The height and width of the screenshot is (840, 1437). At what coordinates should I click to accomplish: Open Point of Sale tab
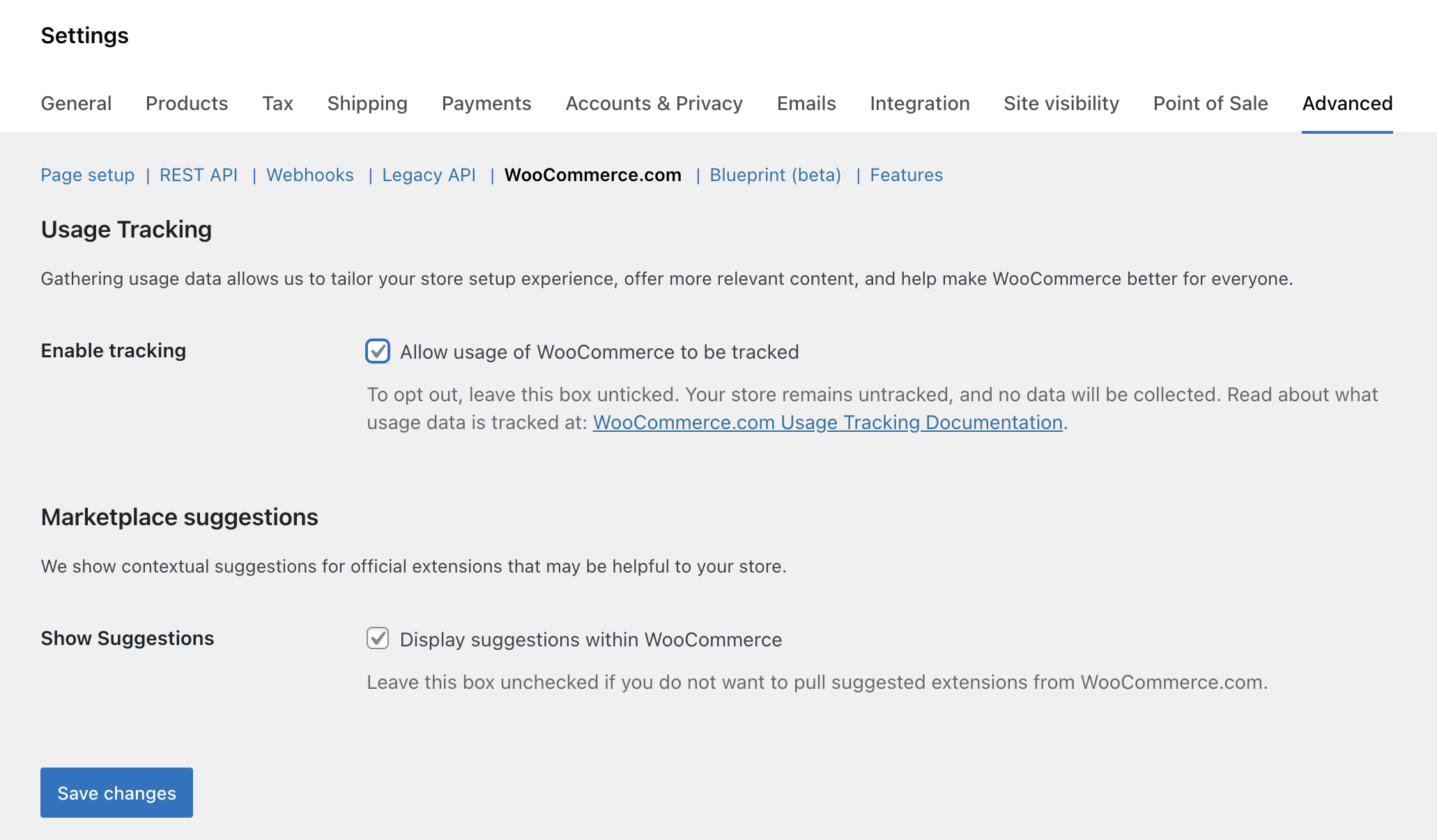[x=1210, y=103]
